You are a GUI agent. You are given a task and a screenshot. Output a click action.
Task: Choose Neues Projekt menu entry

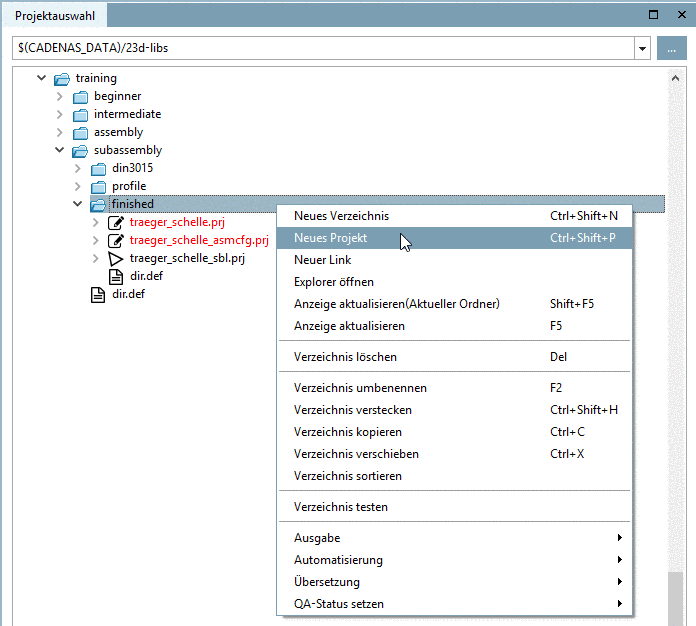click(x=454, y=238)
